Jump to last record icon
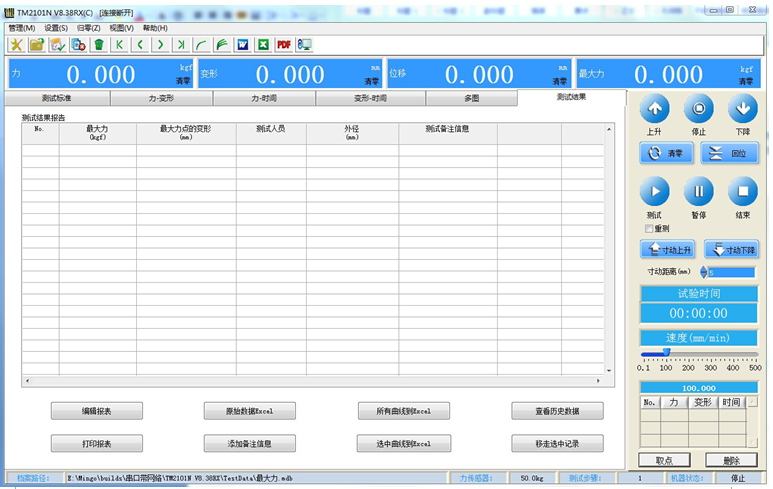Image resolution: width=773 pixels, height=489 pixels. tap(181, 45)
